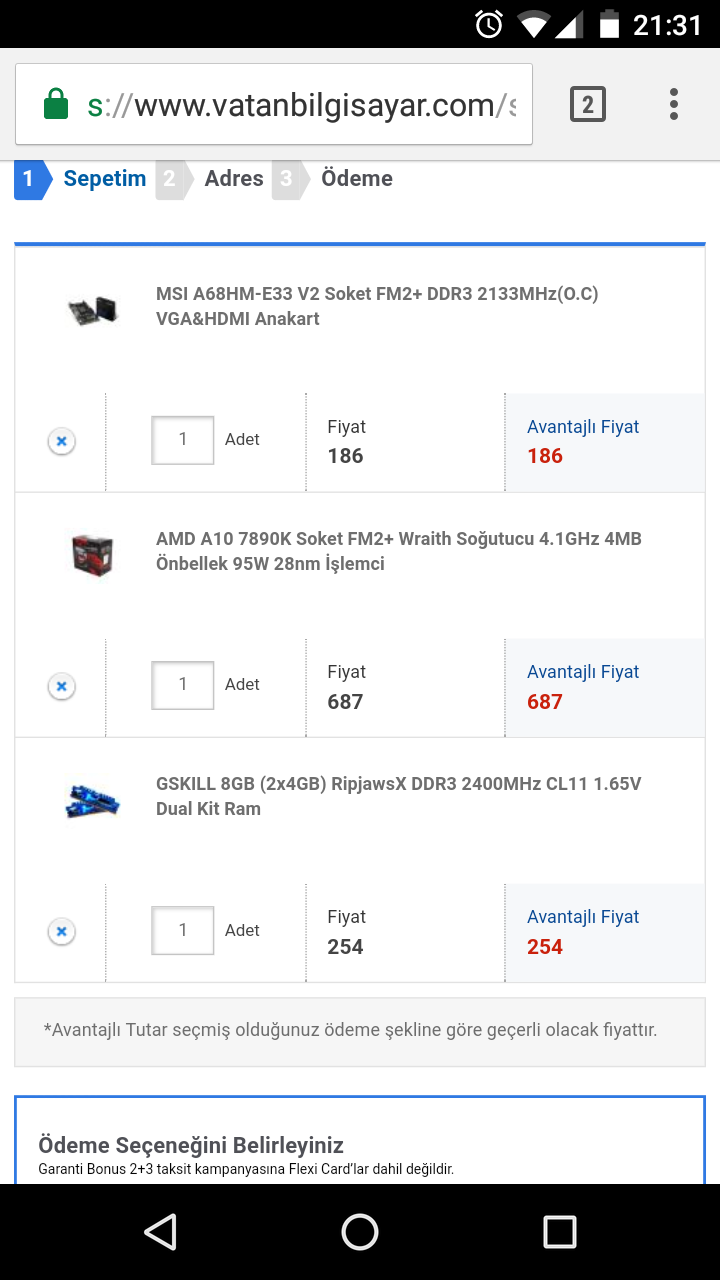Open Android recent apps overview

(x=559, y=1232)
